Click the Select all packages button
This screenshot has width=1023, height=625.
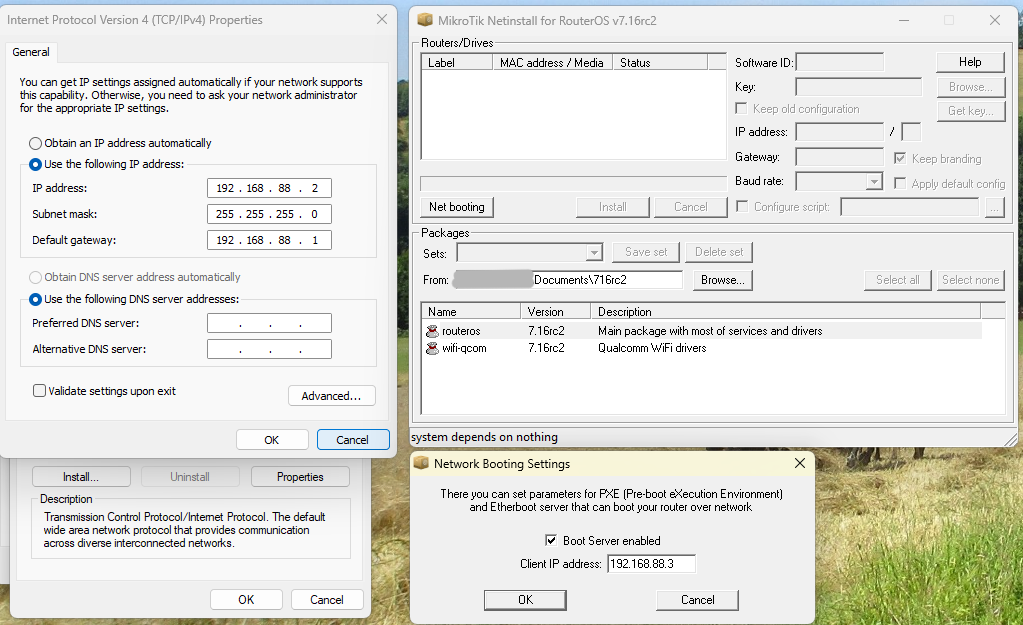coord(898,280)
